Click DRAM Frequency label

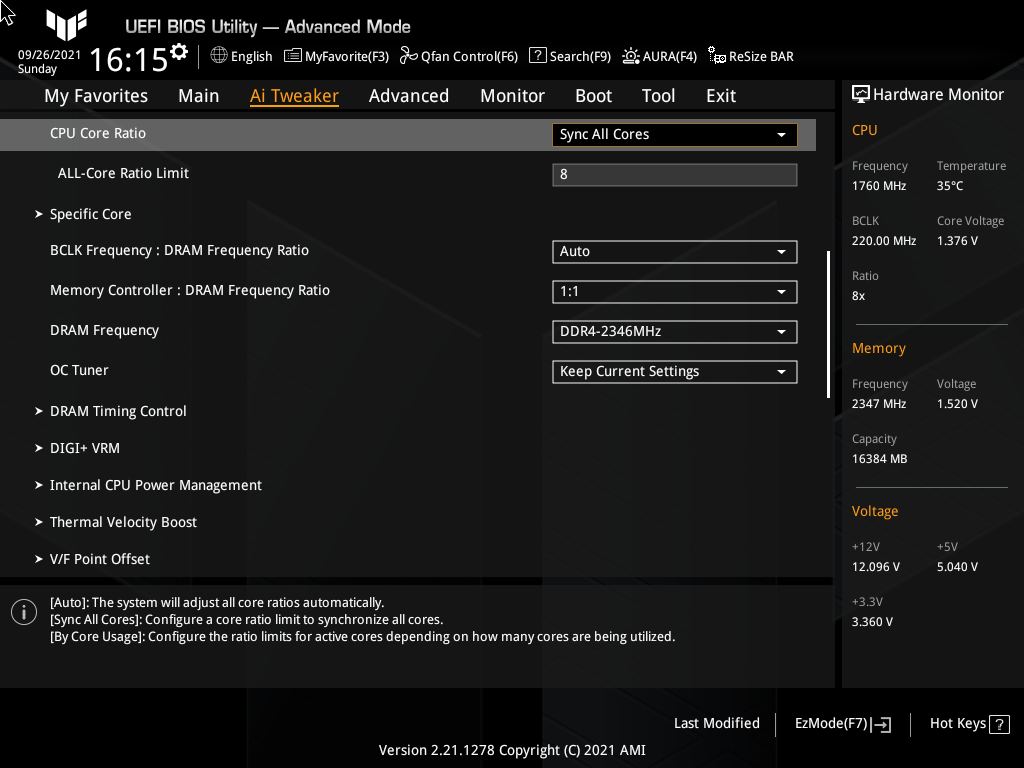pyautogui.click(x=104, y=330)
